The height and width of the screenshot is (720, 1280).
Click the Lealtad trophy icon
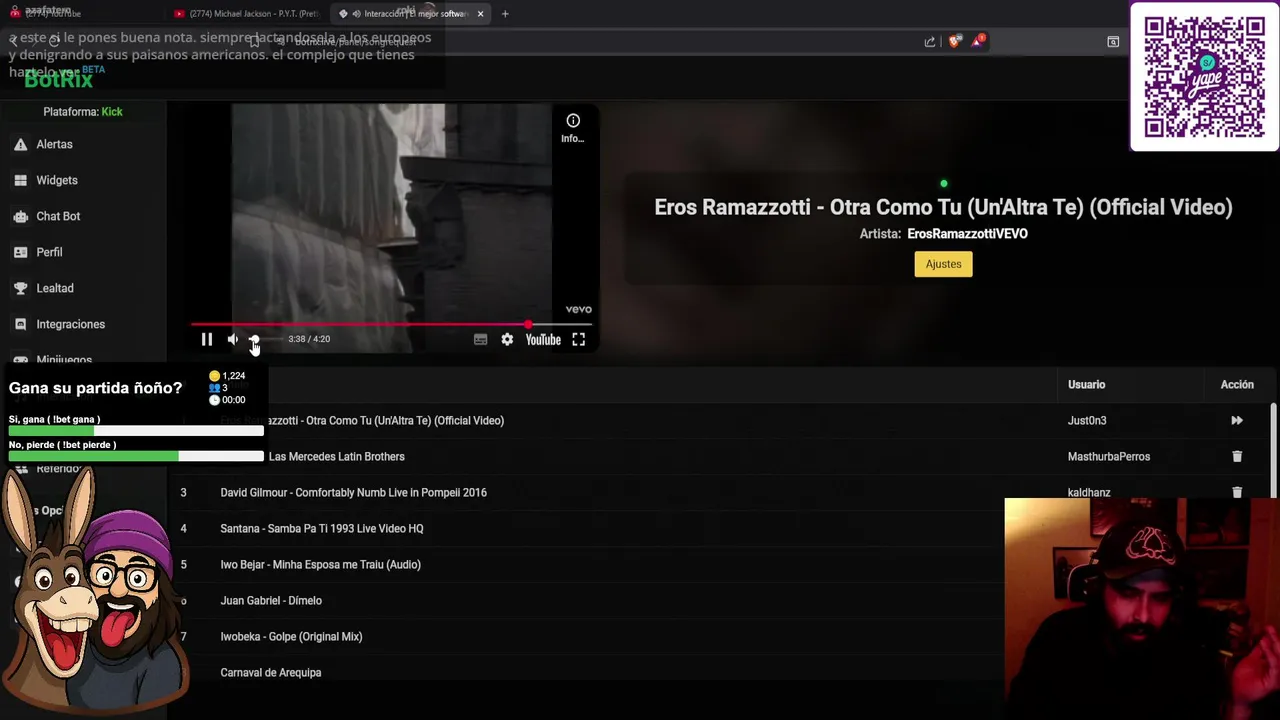pyautogui.click(x=20, y=288)
